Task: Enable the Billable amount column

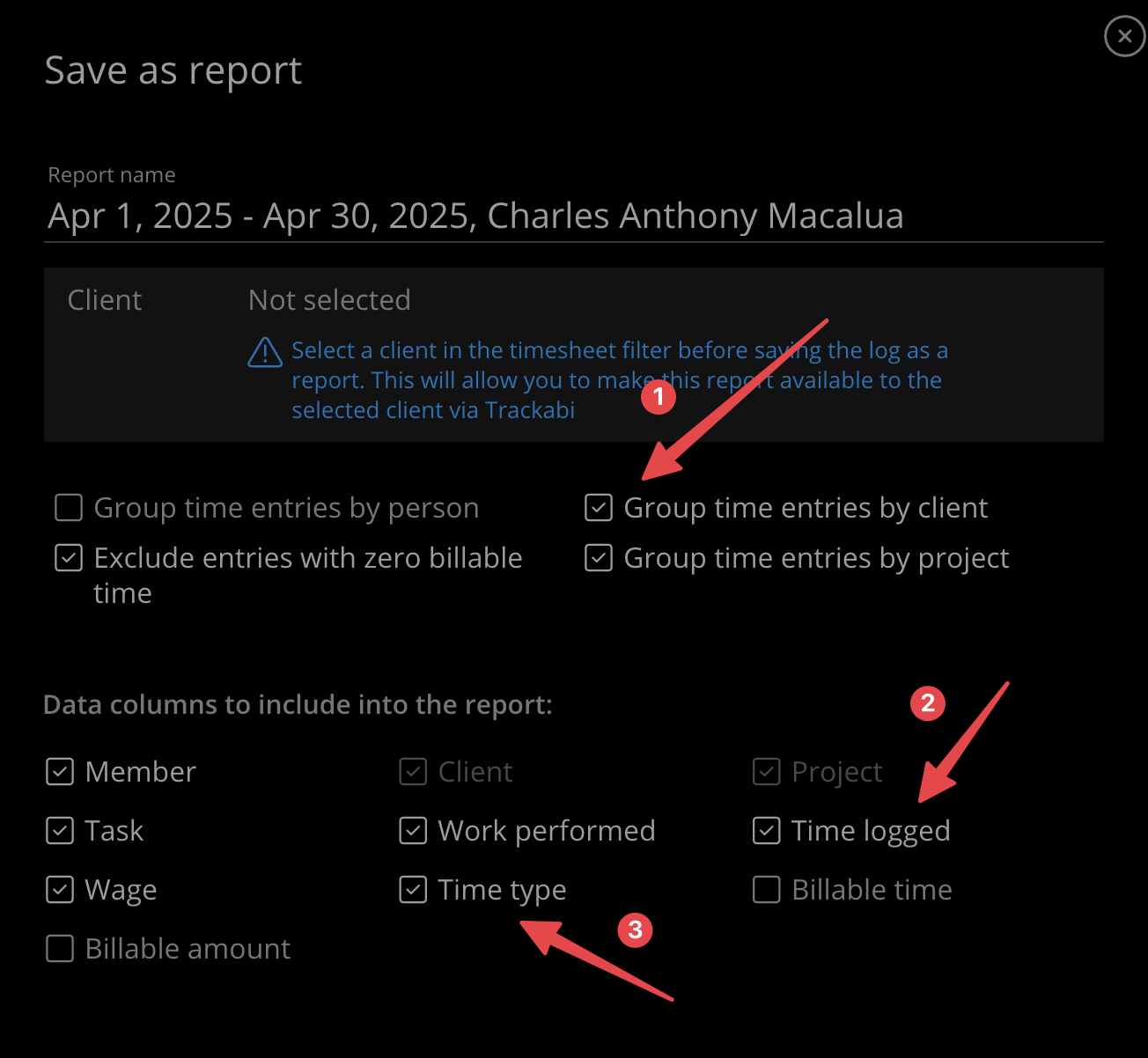Action: click(x=60, y=949)
